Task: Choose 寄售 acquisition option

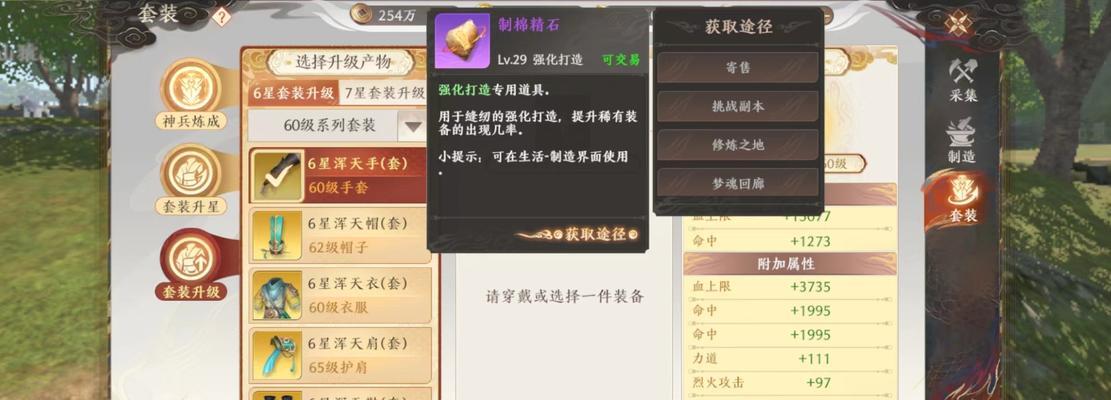Action: (x=738, y=68)
